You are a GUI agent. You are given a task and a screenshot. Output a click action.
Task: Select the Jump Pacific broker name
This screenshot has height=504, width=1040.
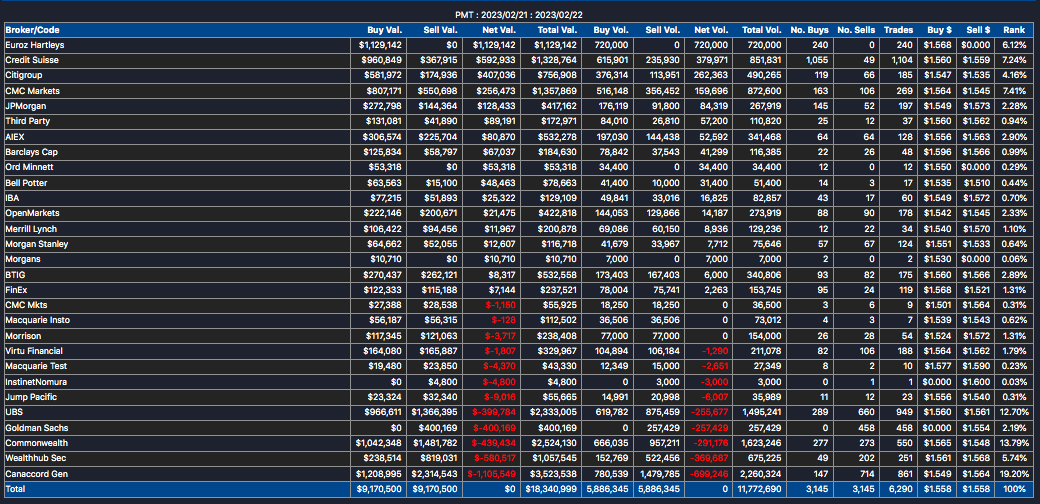pyautogui.click(x=31, y=397)
